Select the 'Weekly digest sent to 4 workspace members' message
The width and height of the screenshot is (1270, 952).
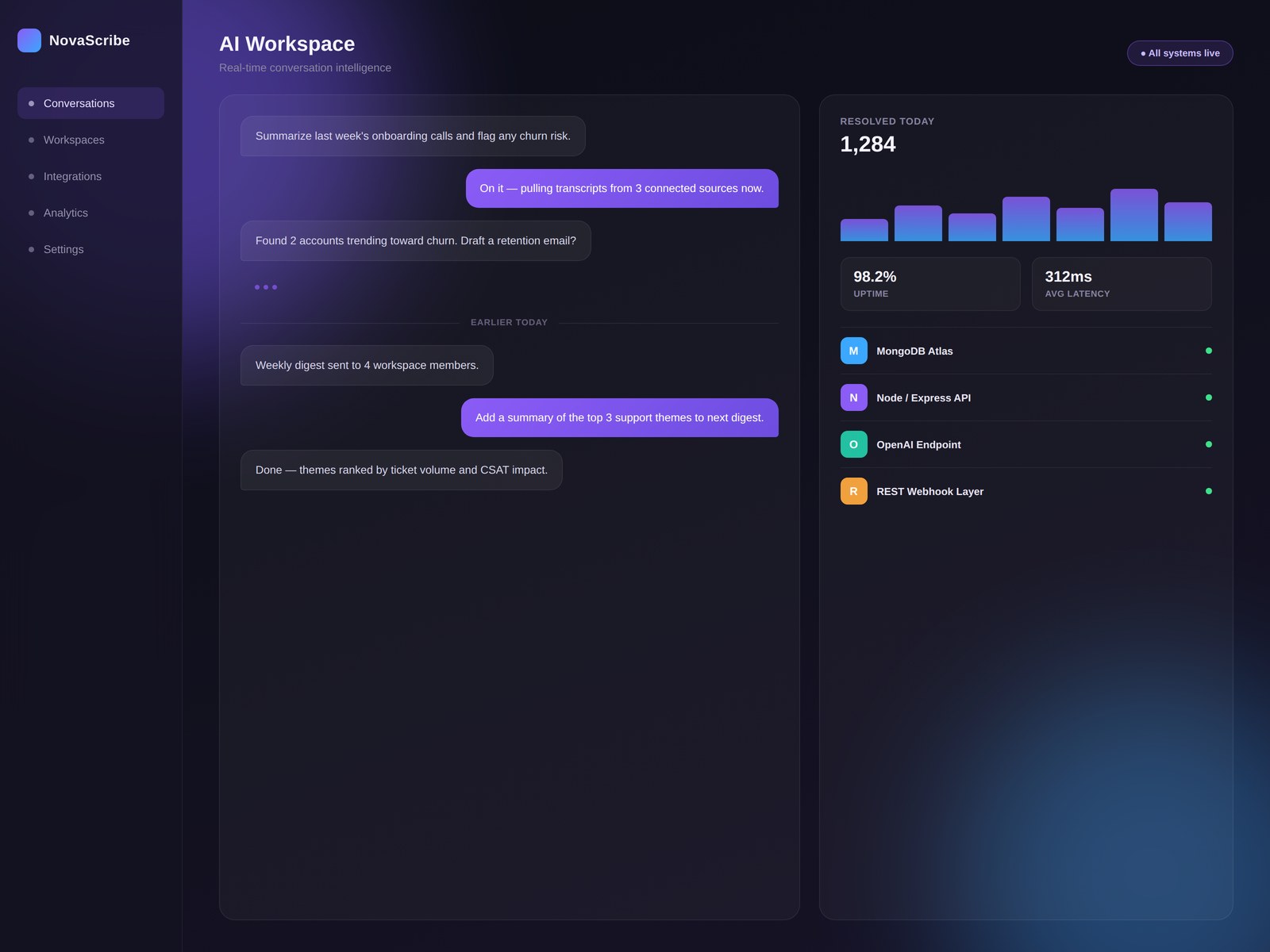(367, 366)
